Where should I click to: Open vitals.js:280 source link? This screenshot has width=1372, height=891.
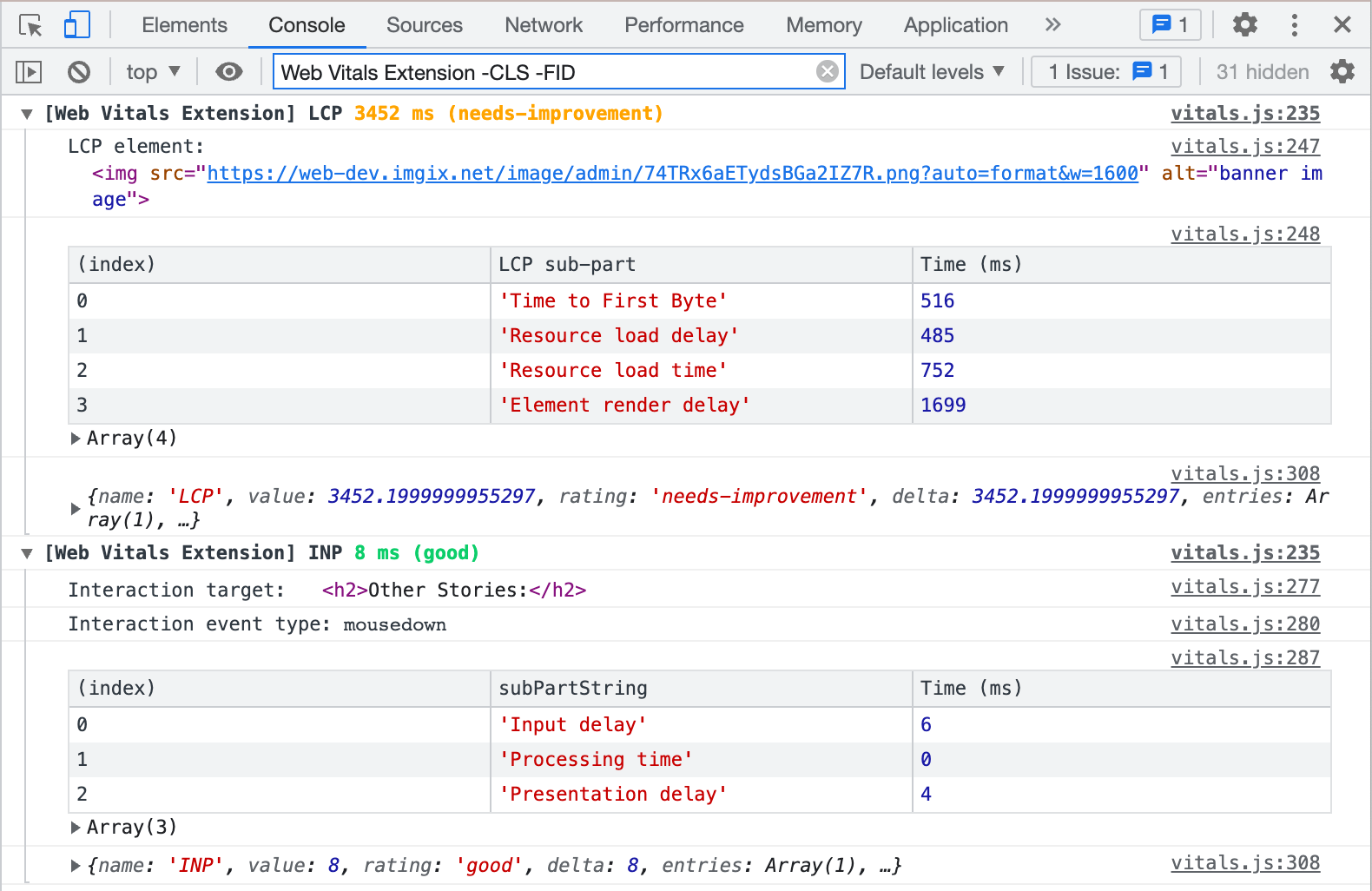[x=1245, y=624]
